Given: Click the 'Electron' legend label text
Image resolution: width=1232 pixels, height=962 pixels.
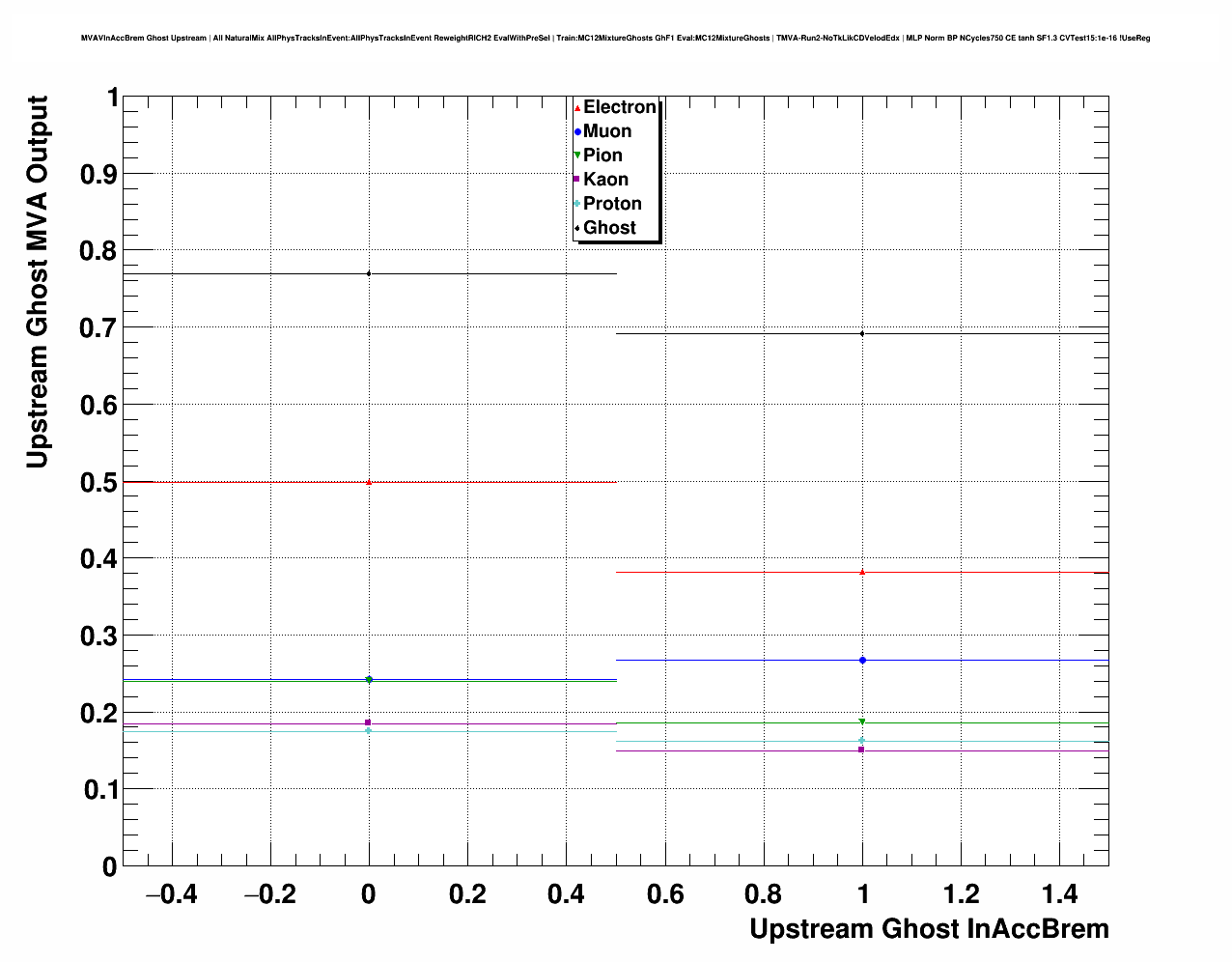Looking at the screenshot, I should pos(619,107).
